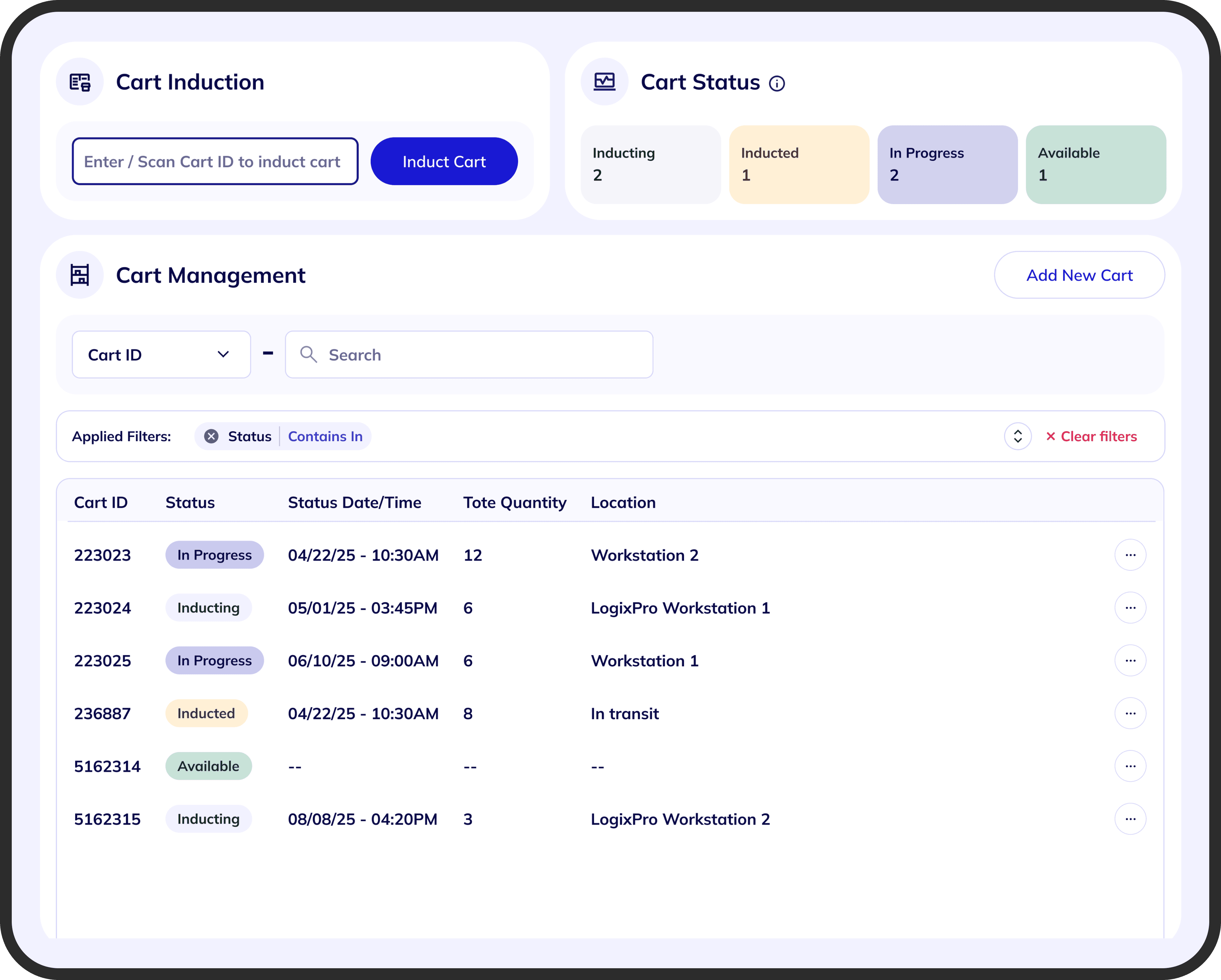Open the Cart Status info icon

coord(777,84)
